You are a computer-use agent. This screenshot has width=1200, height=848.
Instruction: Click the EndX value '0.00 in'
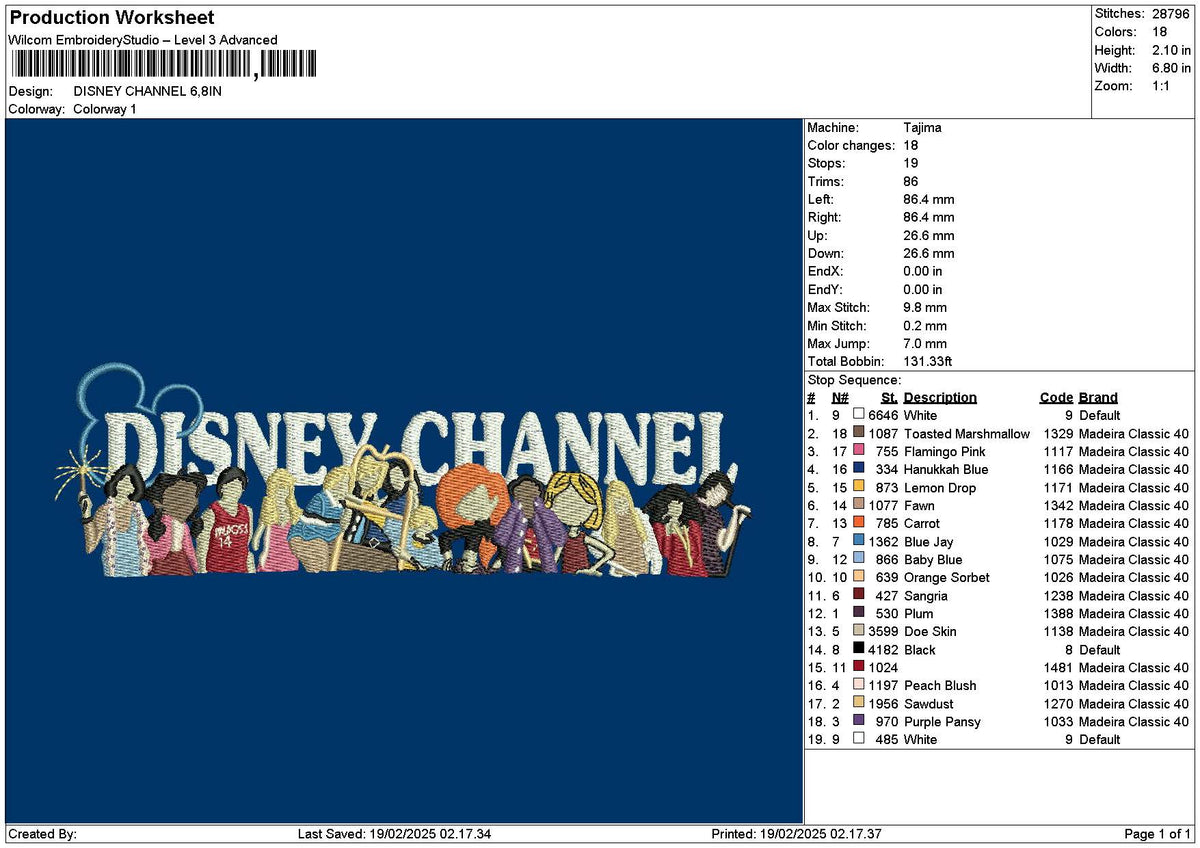pyautogui.click(x=923, y=271)
